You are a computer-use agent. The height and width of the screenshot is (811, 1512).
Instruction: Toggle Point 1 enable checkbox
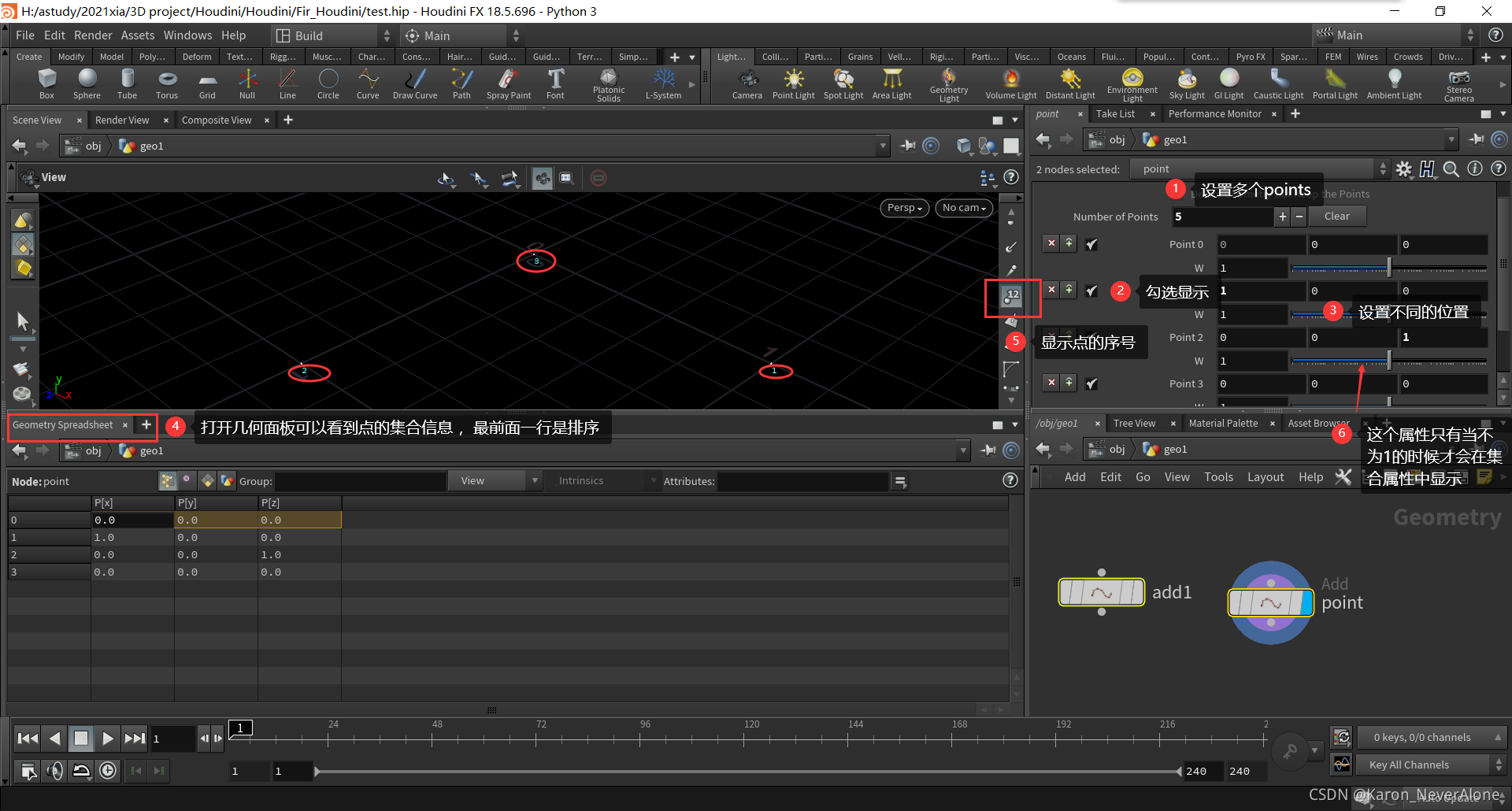click(x=1091, y=291)
